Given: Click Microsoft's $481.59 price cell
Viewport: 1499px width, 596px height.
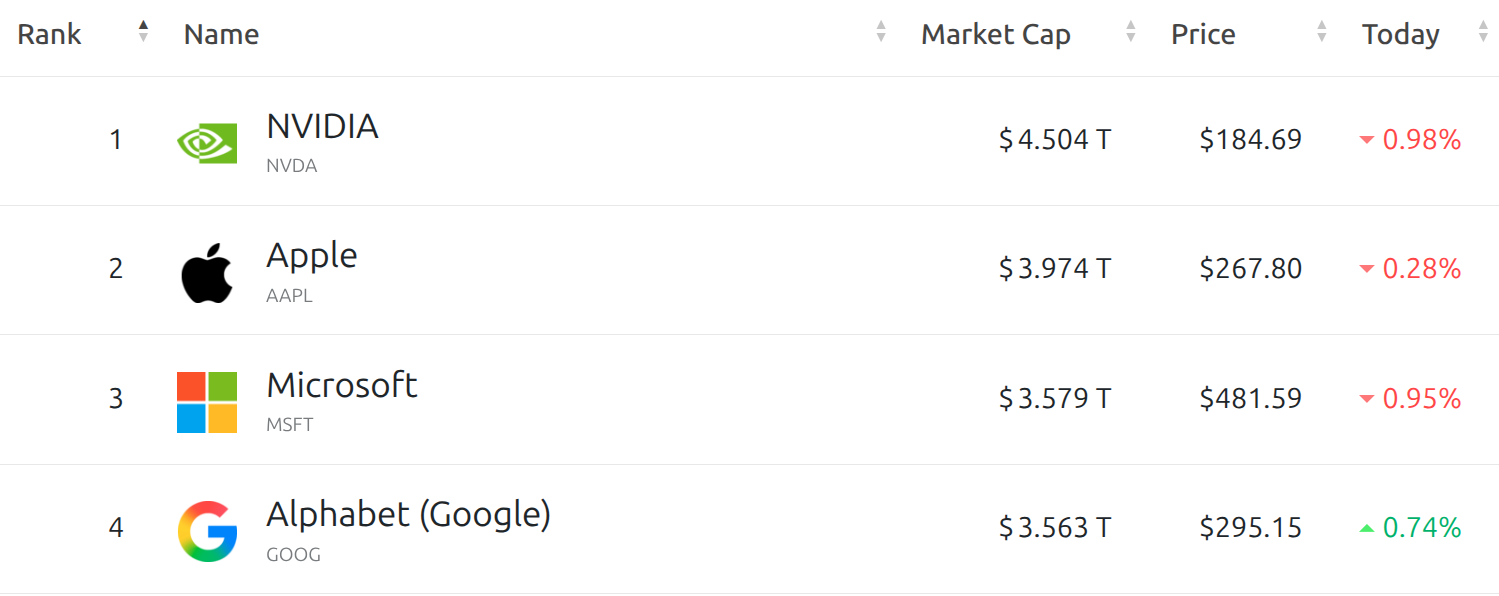Looking at the screenshot, I should click(1250, 399).
